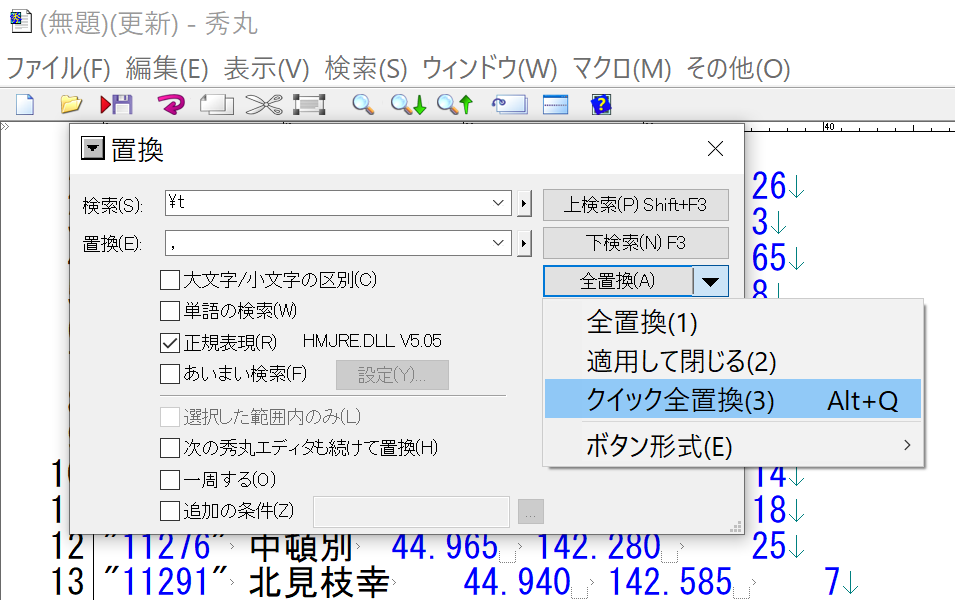Click the "11291" text in the editor
Image resolution: width=955 pixels, height=600 pixels.
(166, 582)
